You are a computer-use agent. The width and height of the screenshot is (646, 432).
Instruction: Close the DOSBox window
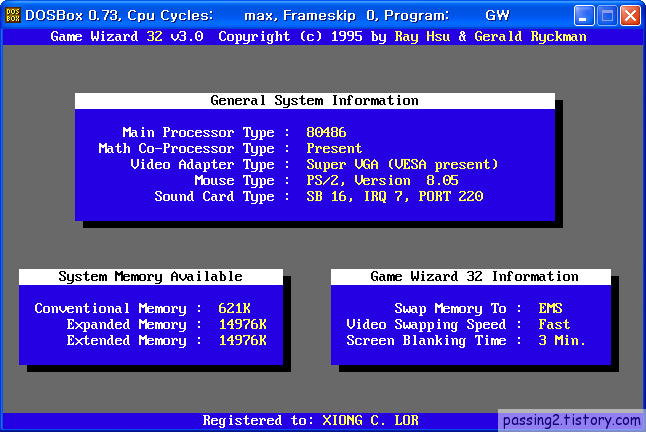pos(630,16)
